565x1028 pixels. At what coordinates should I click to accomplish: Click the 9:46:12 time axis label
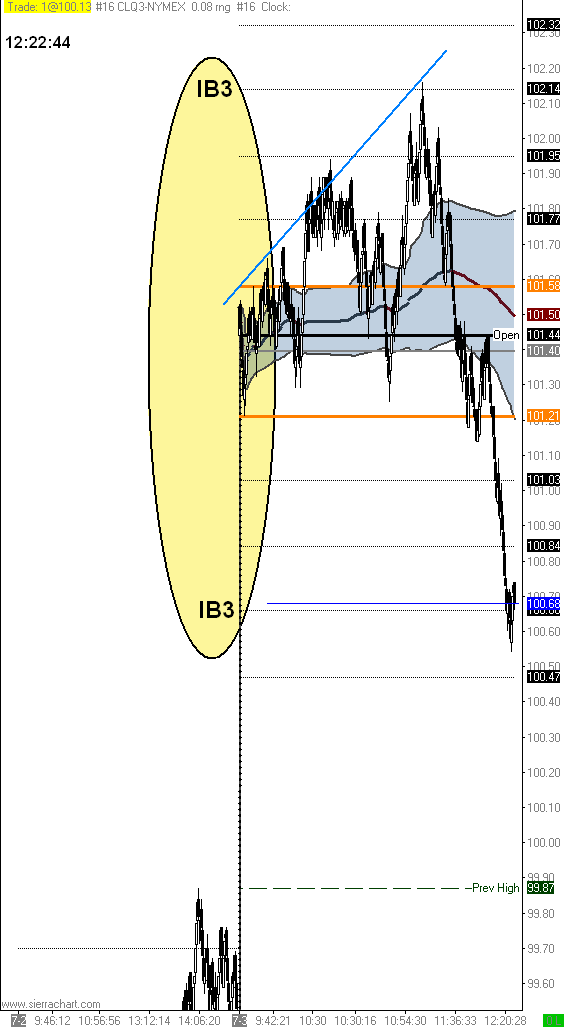[x=52, y=1021]
